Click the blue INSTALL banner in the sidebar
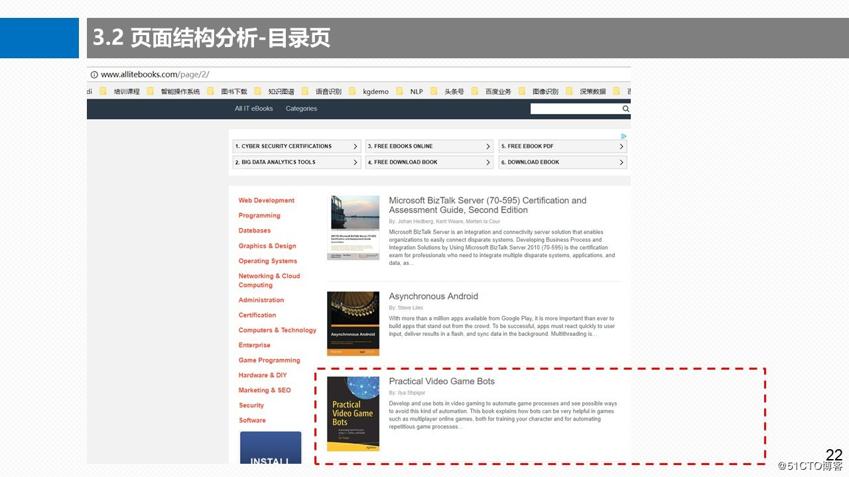849x477 pixels. [270, 448]
